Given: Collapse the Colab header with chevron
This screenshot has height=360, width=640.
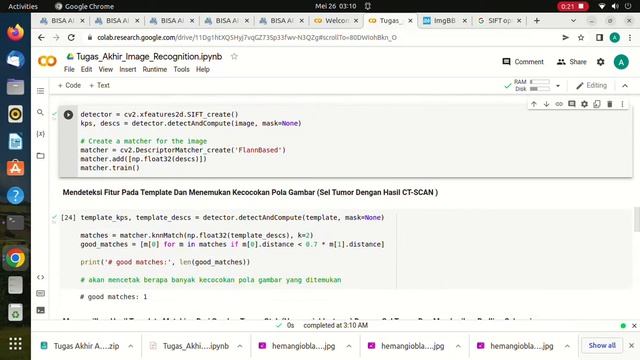Looking at the screenshot, I should pos(625,86).
